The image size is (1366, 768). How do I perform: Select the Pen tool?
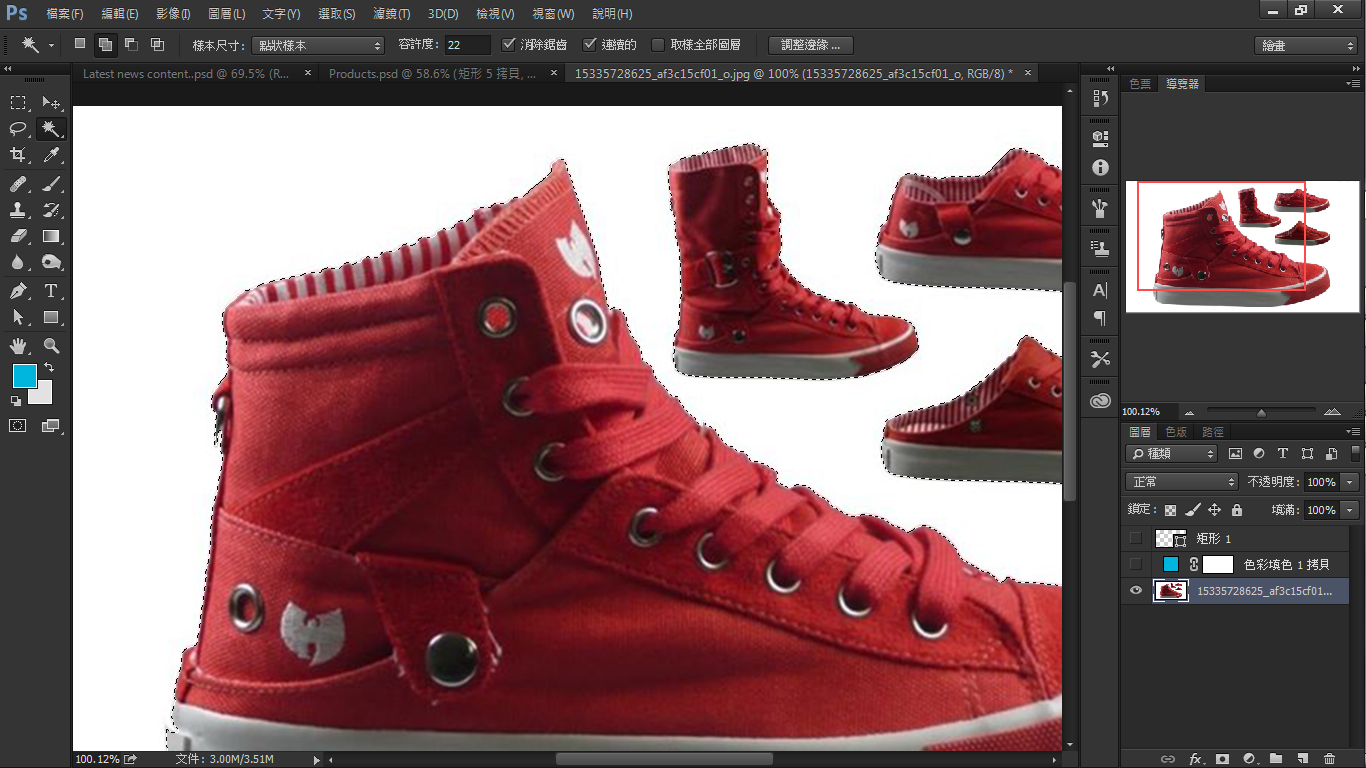(x=18, y=291)
